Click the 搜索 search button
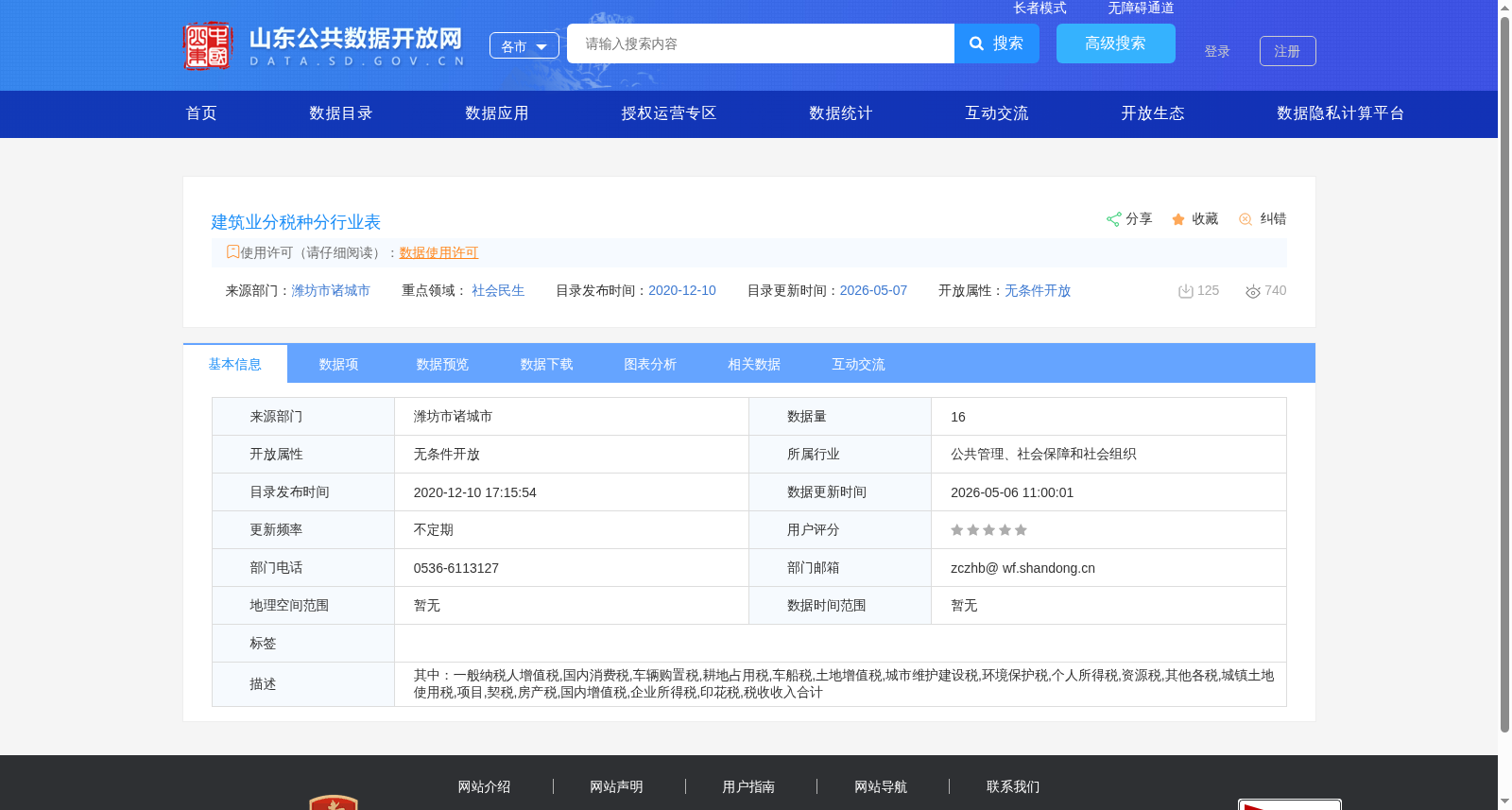This screenshot has width=1512, height=810. pos(997,43)
